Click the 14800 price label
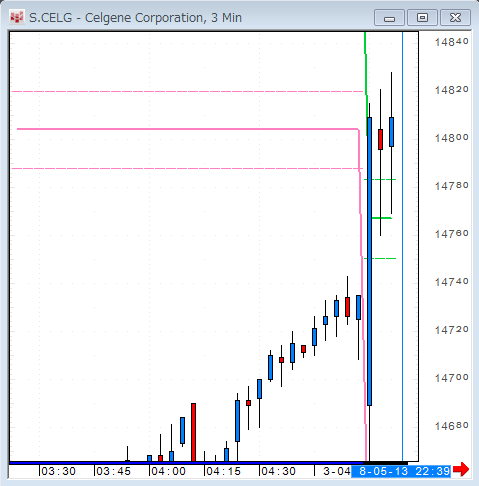The image size is (479, 486). (x=452, y=138)
